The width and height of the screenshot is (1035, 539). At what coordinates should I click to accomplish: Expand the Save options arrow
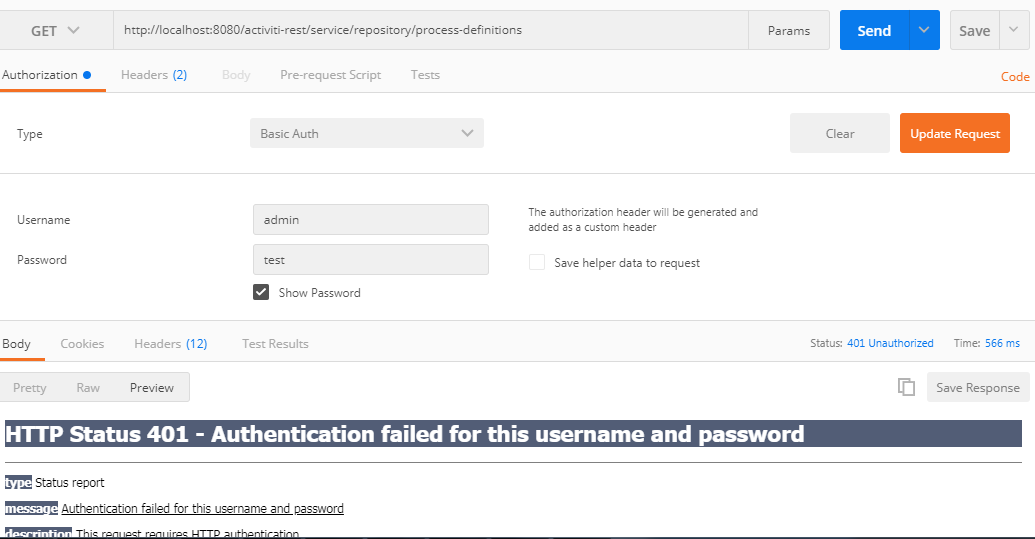coord(1014,30)
